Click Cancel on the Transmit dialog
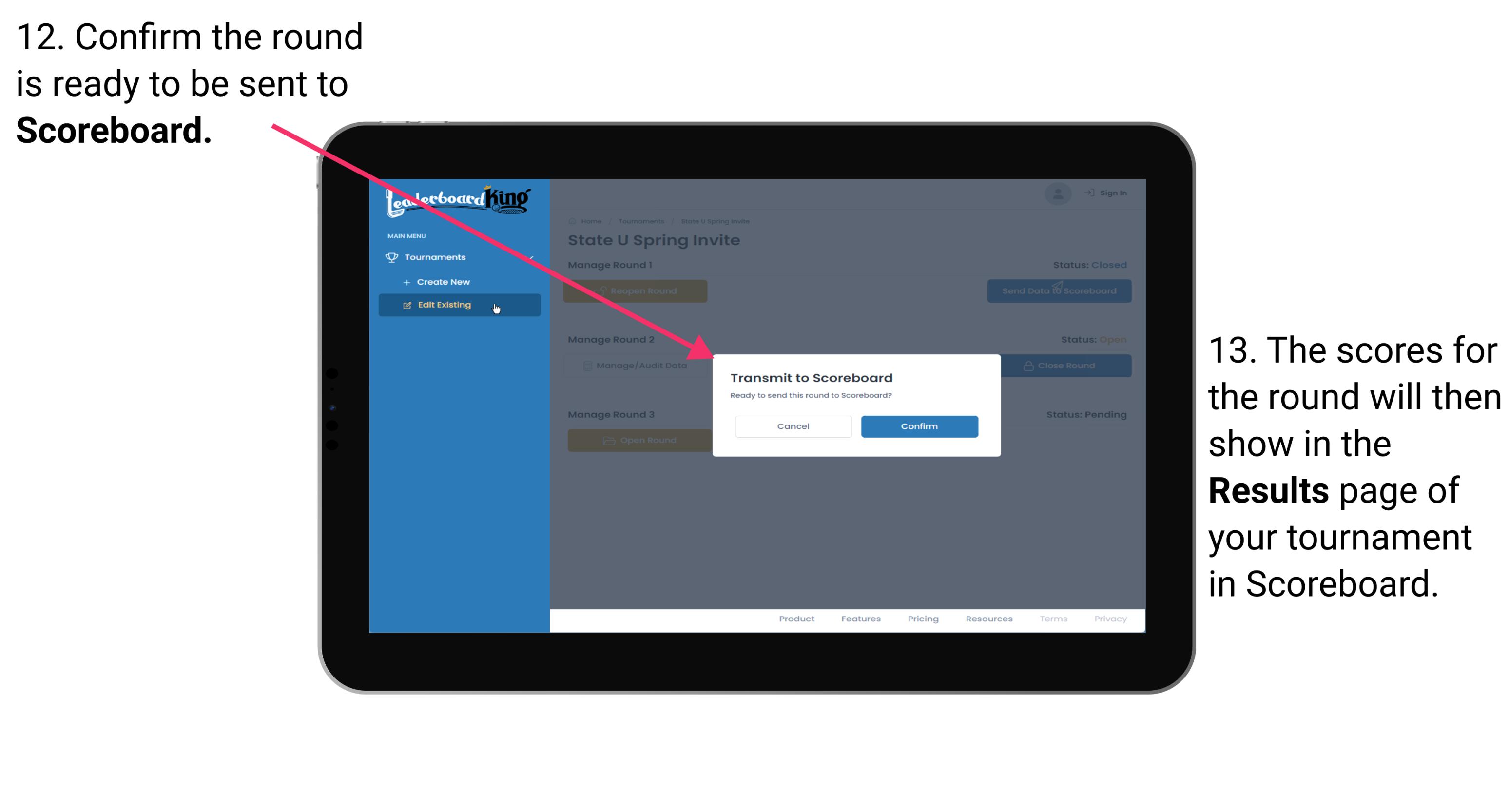The image size is (1509, 812). (792, 426)
